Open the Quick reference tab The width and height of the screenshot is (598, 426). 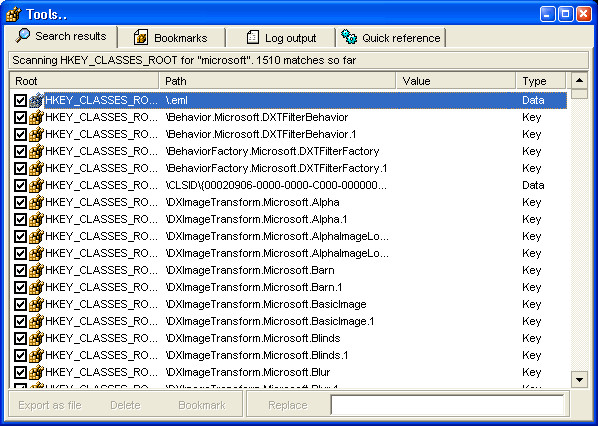pyautogui.click(x=391, y=38)
